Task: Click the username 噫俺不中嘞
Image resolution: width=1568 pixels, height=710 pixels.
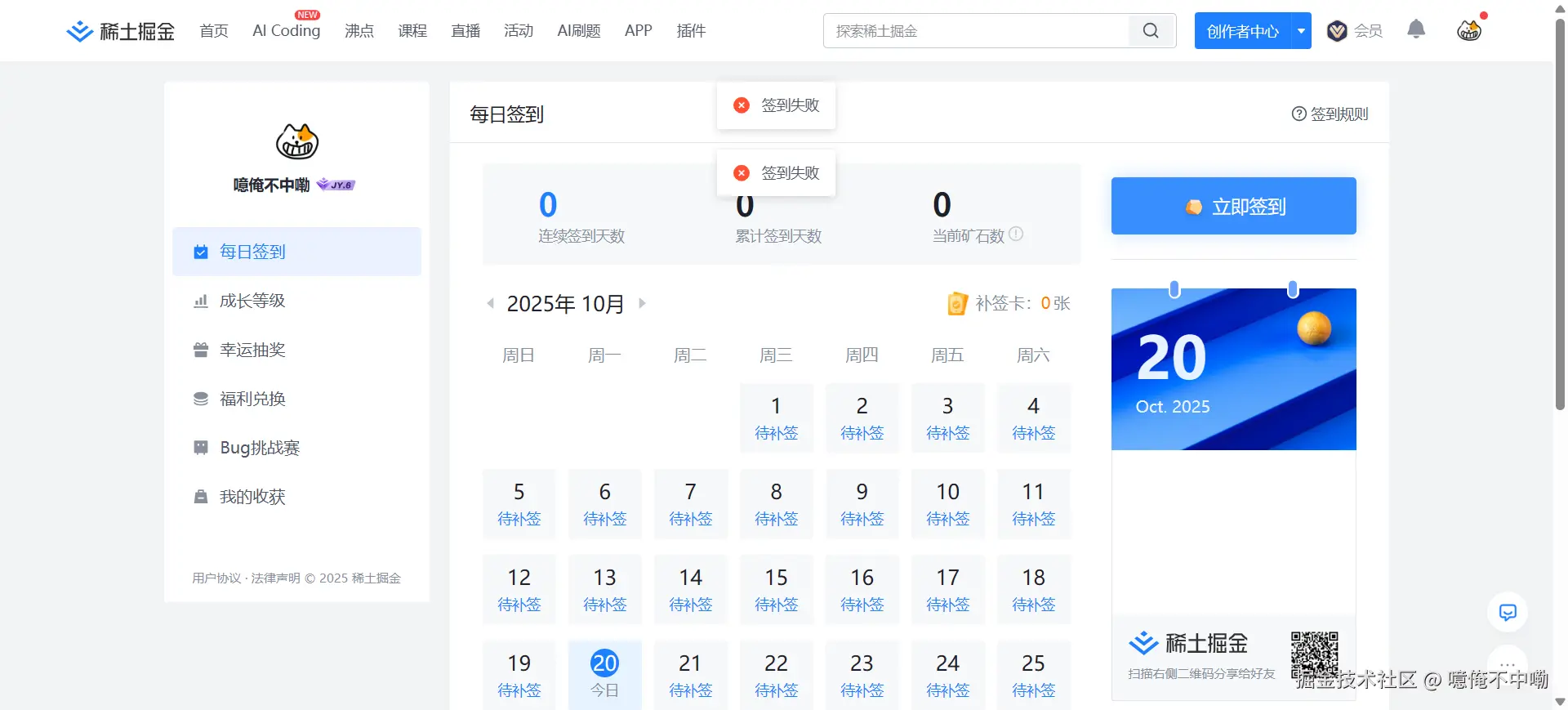Action: [271, 185]
